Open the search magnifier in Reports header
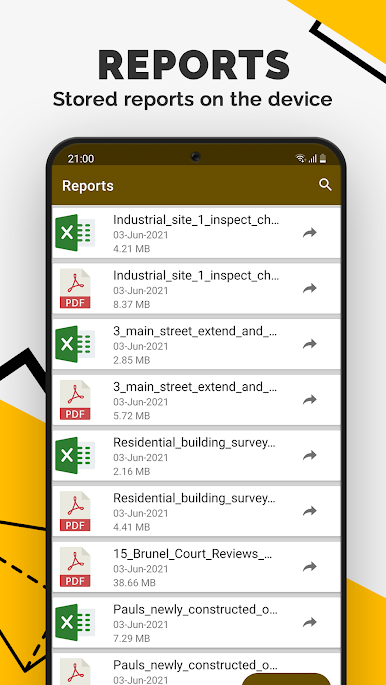The image size is (386, 685). point(325,185)
